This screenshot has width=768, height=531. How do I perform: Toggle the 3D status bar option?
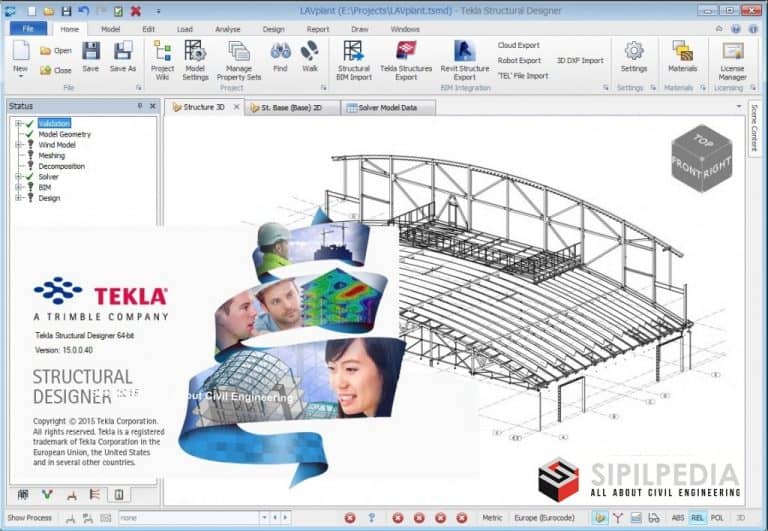pyautogui.click(x=741, y=518)
